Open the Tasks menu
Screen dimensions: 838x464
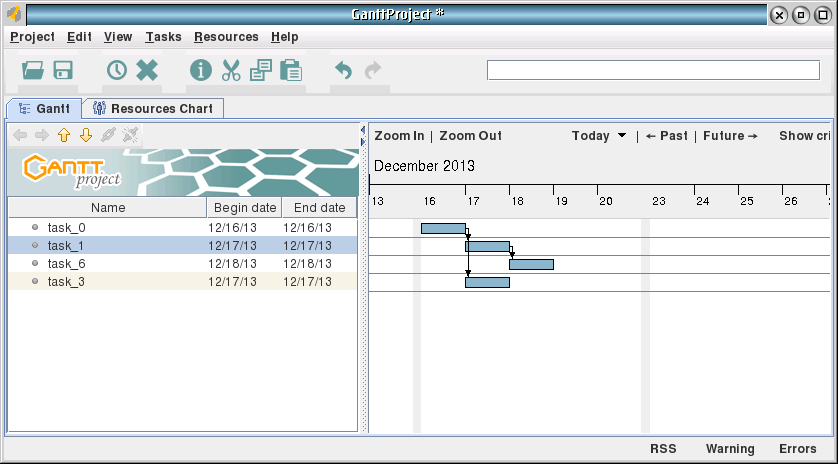(163, 37)
